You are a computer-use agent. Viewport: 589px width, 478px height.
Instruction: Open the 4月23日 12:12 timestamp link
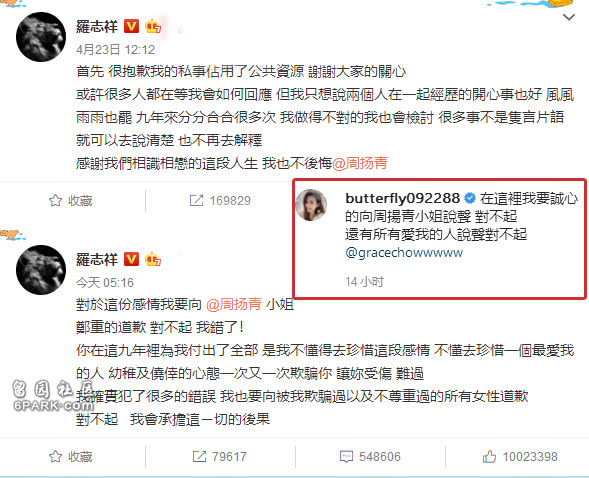click(x=115, y=50)
